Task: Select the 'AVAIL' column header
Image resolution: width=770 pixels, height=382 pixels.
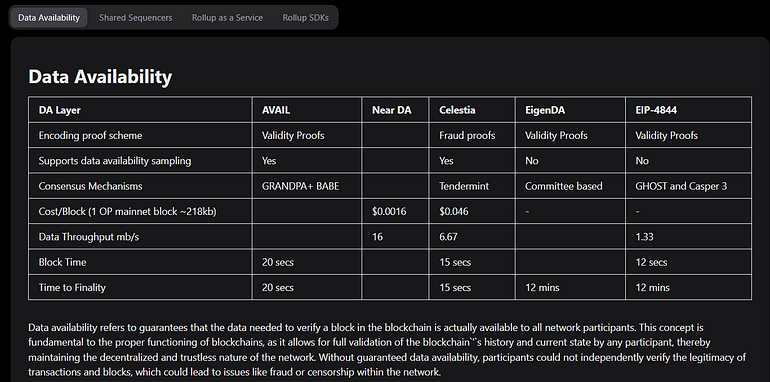Action: point(307,110)
